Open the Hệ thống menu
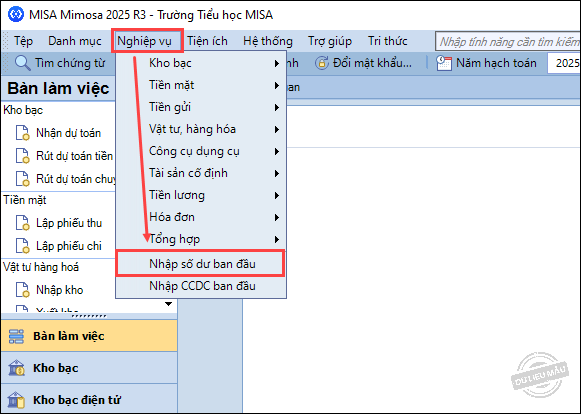The width and height of the screenshot is (581, 414). (268, 41)
